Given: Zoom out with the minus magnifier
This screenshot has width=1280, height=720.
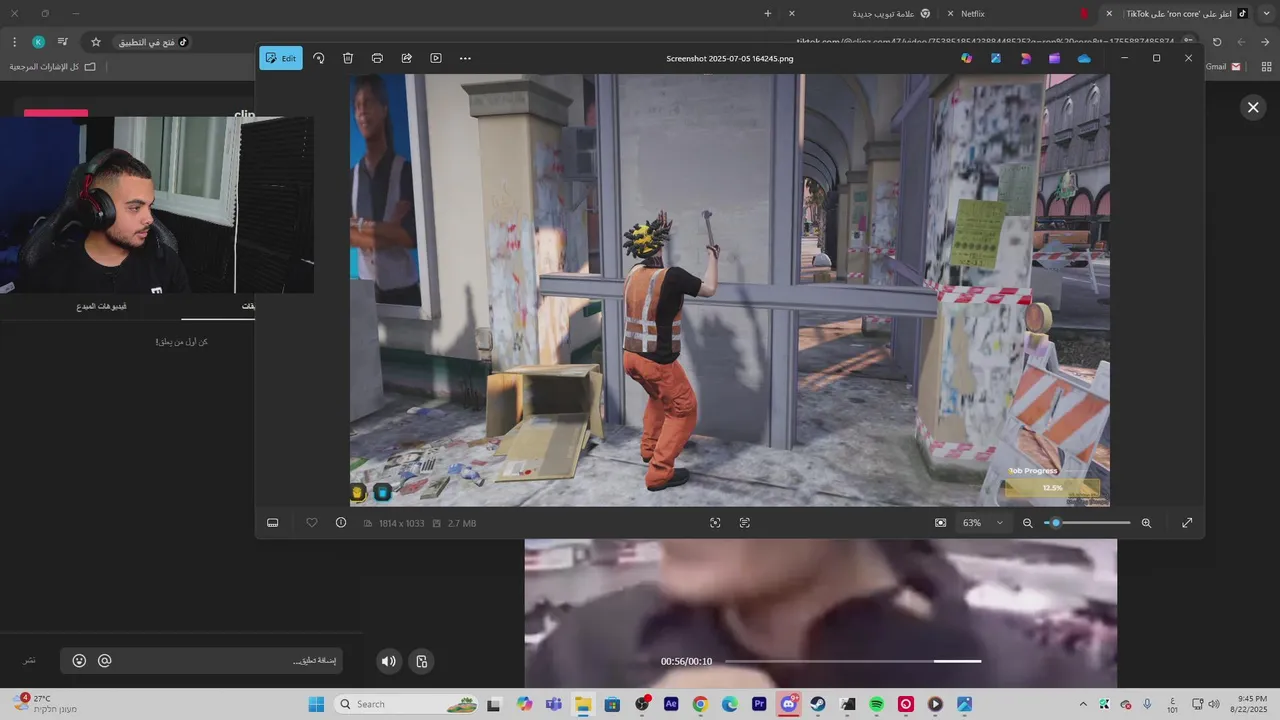Looking at the screenshot, I should 1027,523.
